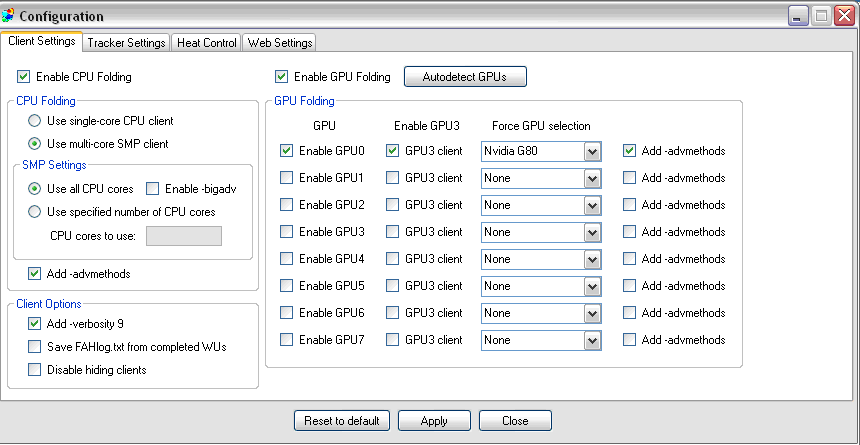Viewport: 860px width, 445px height.
Task: Click the Configuration window title icon
Action: click(x=8, y=15)
